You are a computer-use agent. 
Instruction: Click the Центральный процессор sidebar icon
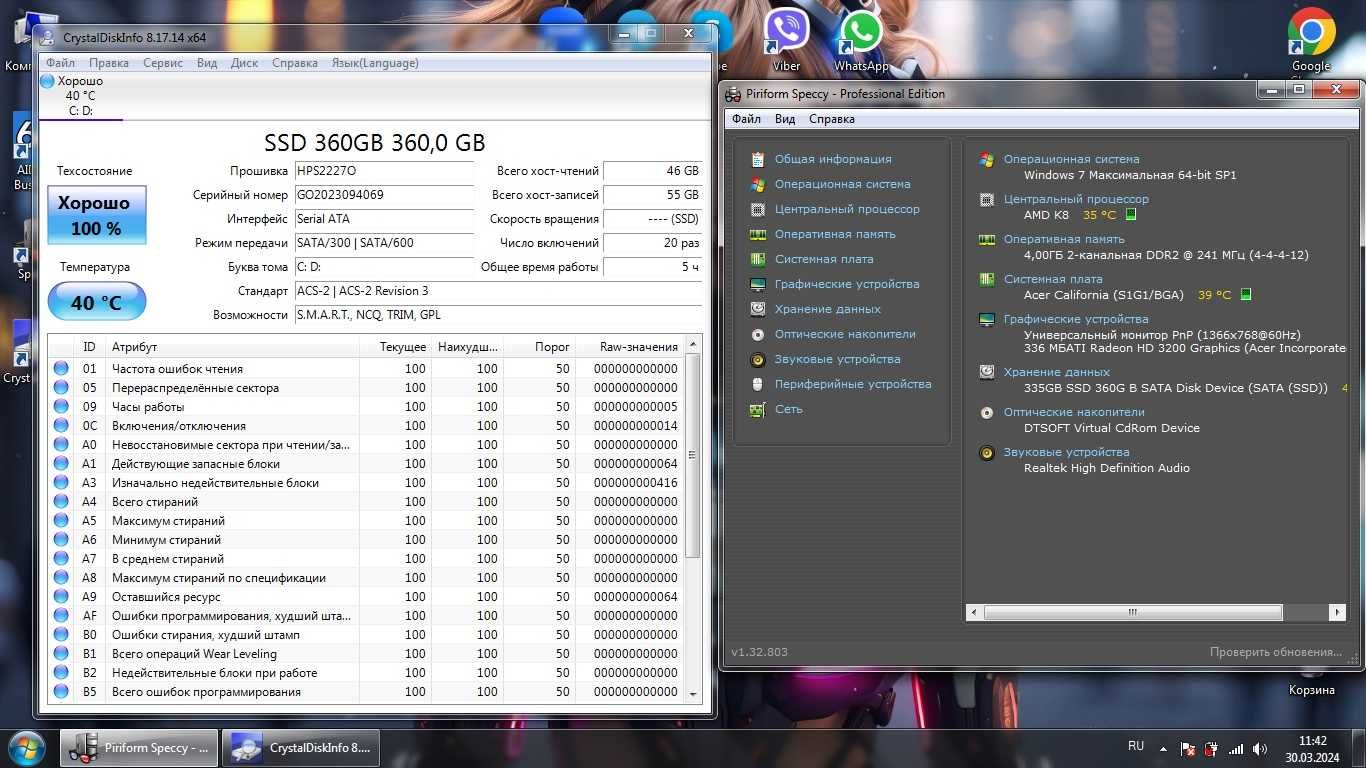coord(758,209)
